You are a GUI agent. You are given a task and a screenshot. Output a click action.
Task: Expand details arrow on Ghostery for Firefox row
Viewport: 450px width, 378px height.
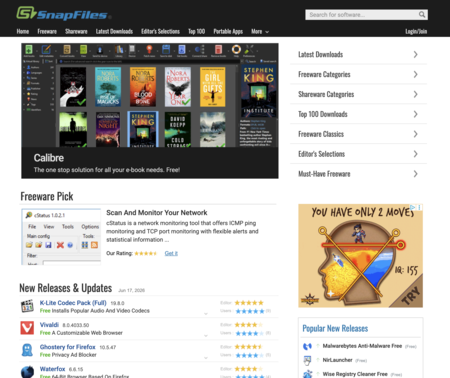206,358
